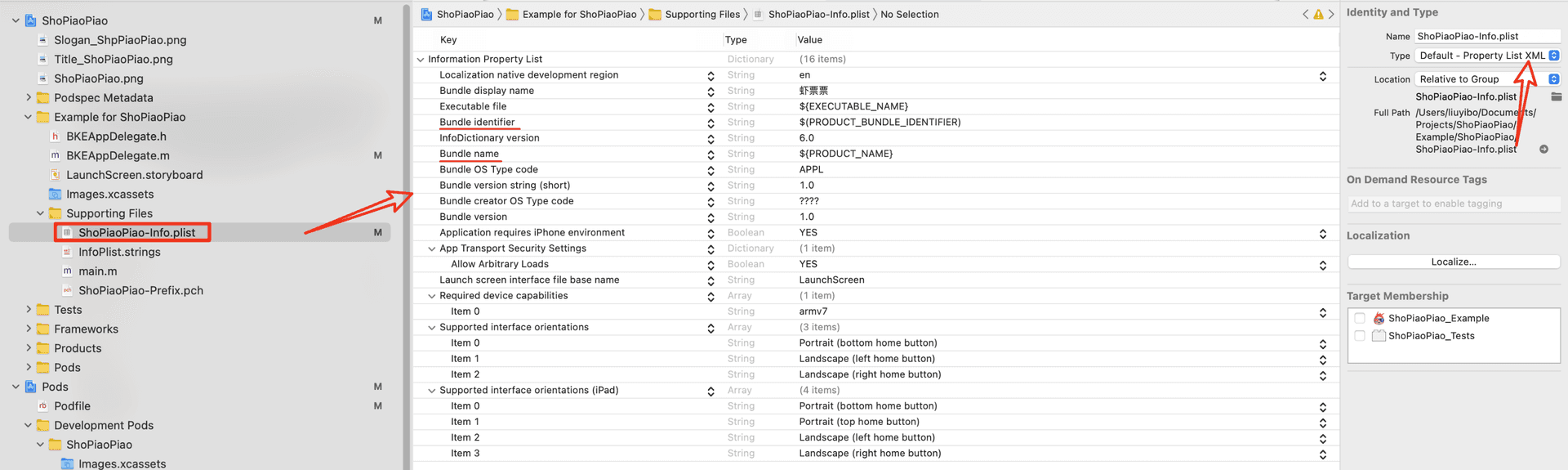The width and height of the screenshot is (1568, 470).
Task: Click the Localize... button
Action: (x=1454, y=262)
